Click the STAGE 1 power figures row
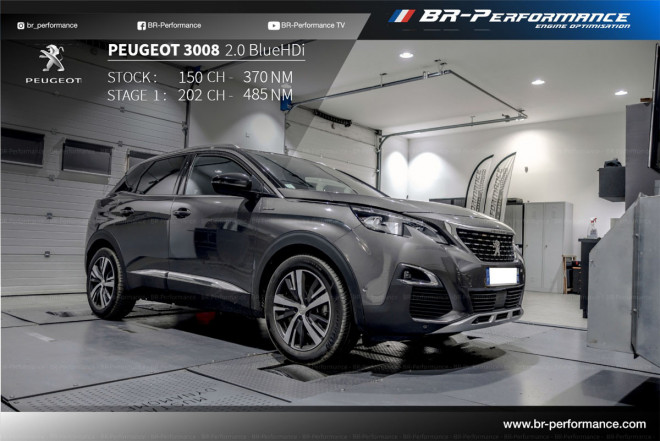660x441 pixels. pos(198,95)
